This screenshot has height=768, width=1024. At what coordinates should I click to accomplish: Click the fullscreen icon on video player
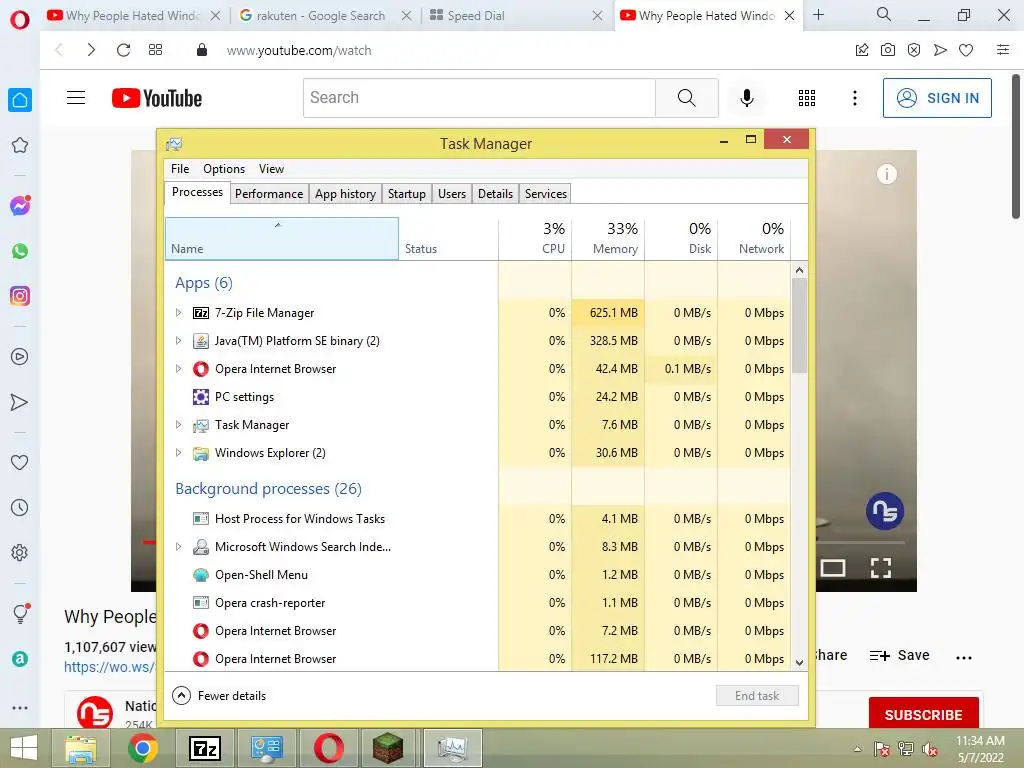coord(881,568)
